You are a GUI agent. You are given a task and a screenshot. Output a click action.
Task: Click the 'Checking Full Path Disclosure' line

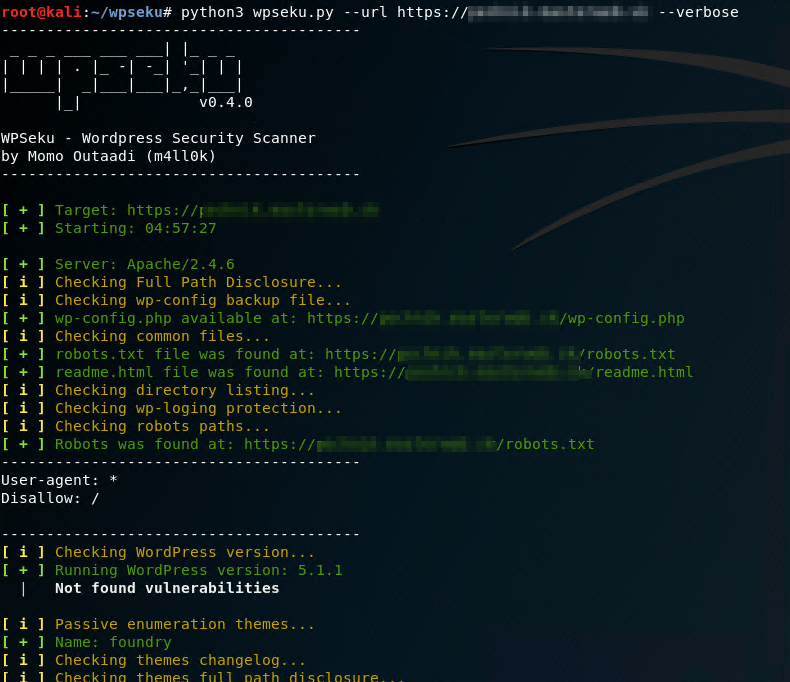click(x=198, y=282)
